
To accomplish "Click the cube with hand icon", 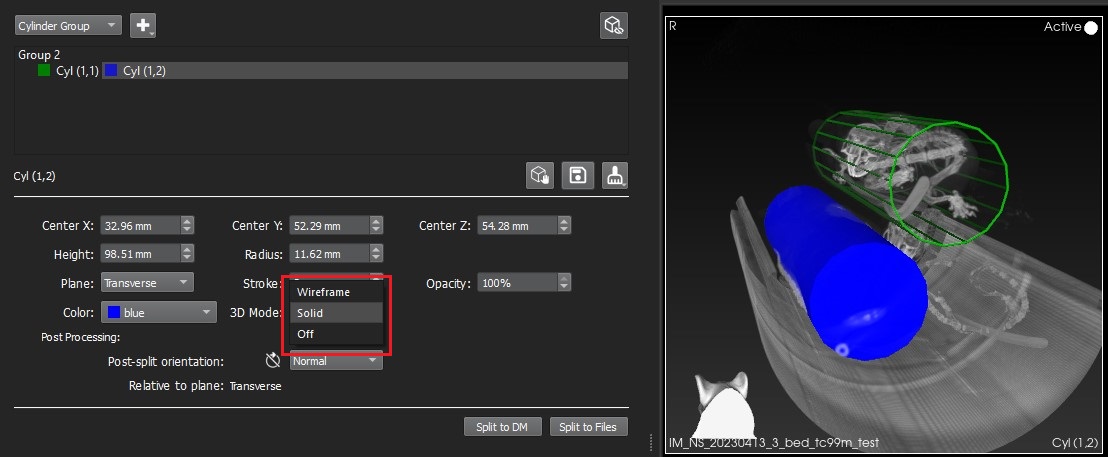I will 540,176.
